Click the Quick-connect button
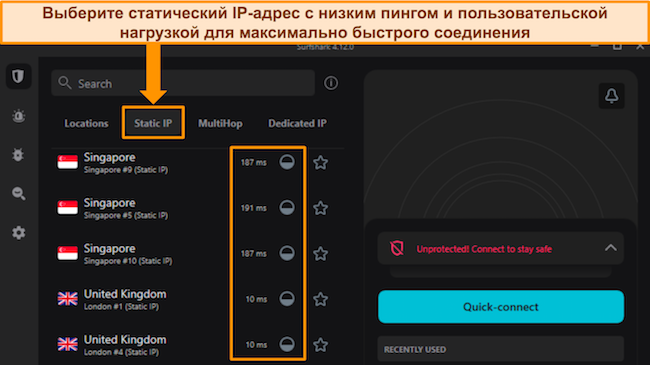The width and height of the screenshot is (650, 365). pos(501,307)
